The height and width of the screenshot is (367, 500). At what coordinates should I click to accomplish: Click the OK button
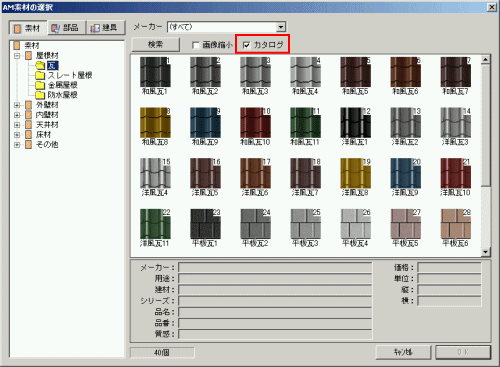coord(463,352)
